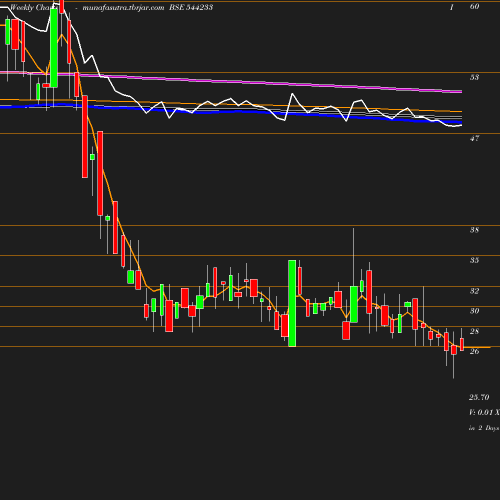Click the volume text 'V: 0.01 X'
Screen dimensions: 500x500
coord(484,412)
